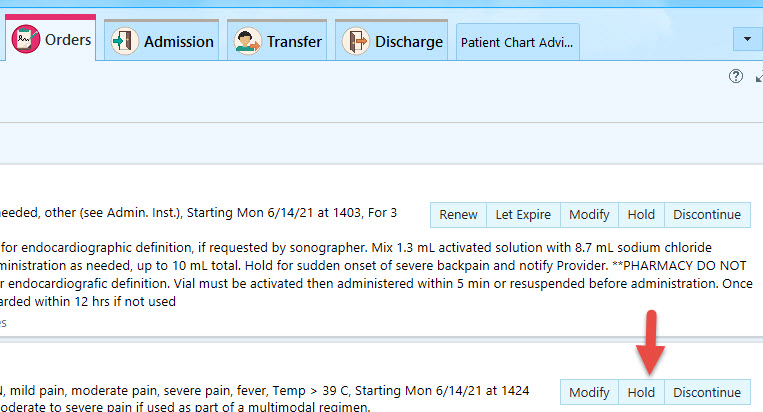This screenshot has width=763, height=412.
Task: Discontinue the order starting at 1424
Action: [707, 392]
